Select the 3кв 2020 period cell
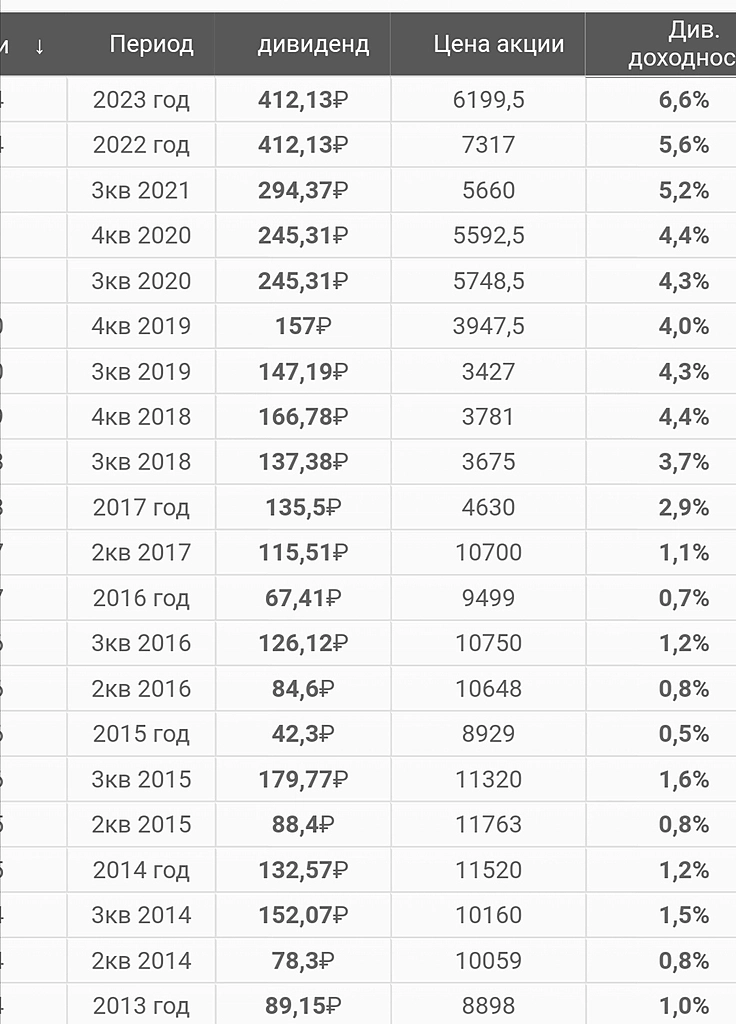The width and height of the screenshot is (736, 1024). [x=141, y=281]
